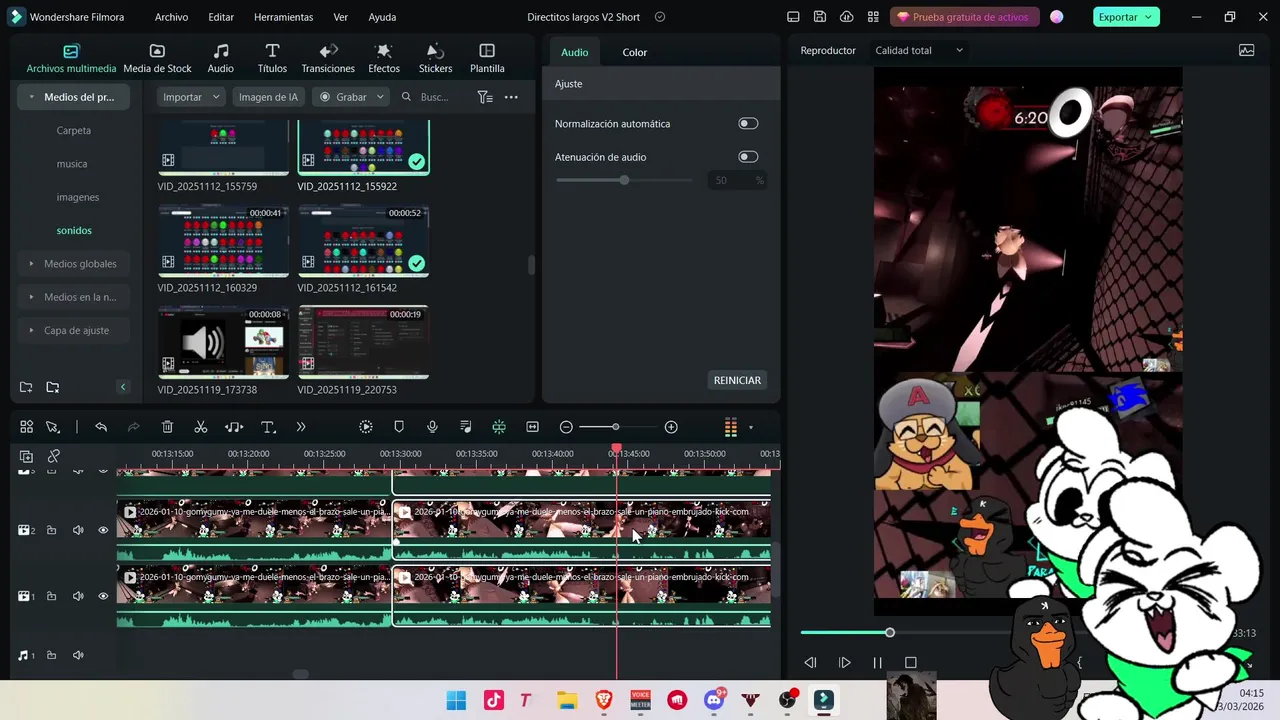
Task: Lock video track 2
Action: (x=51, y=530)
